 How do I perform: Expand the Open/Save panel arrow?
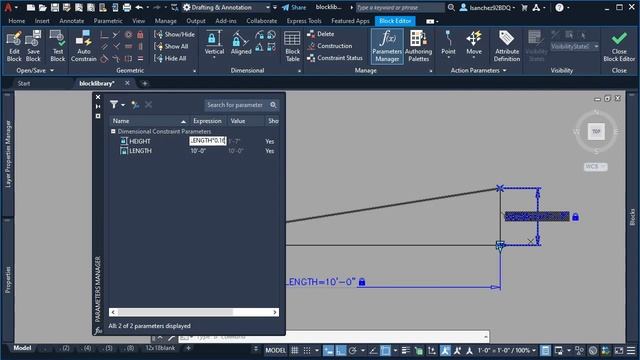(x=52, y=70)
